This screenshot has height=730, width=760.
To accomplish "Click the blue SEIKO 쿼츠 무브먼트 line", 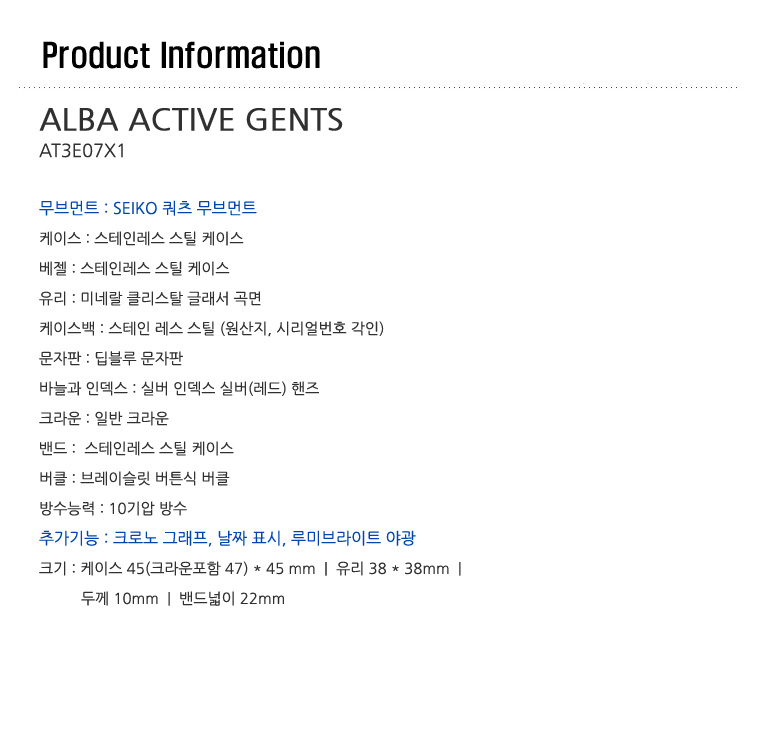I will (147, 208).
